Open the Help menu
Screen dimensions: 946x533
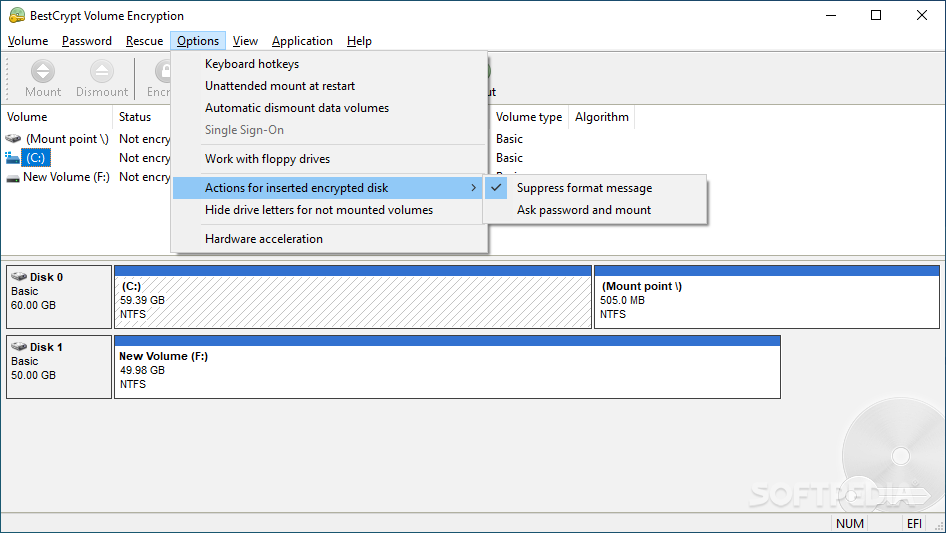coord(359,41)
